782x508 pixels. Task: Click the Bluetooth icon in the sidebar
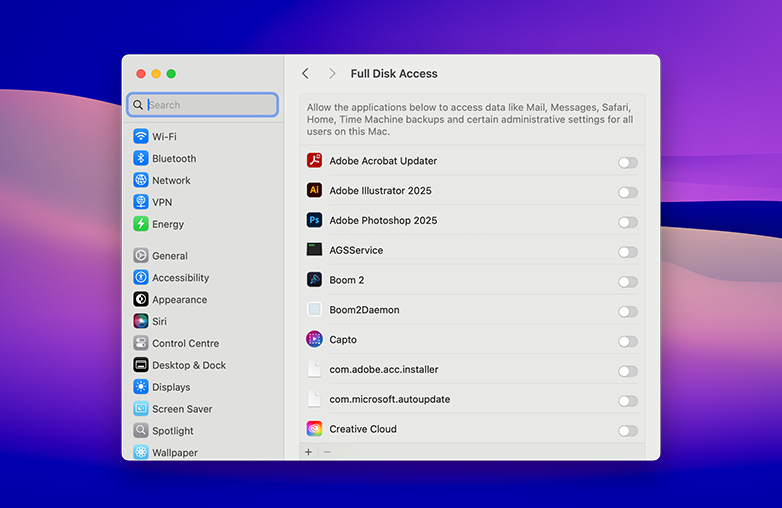141,158
